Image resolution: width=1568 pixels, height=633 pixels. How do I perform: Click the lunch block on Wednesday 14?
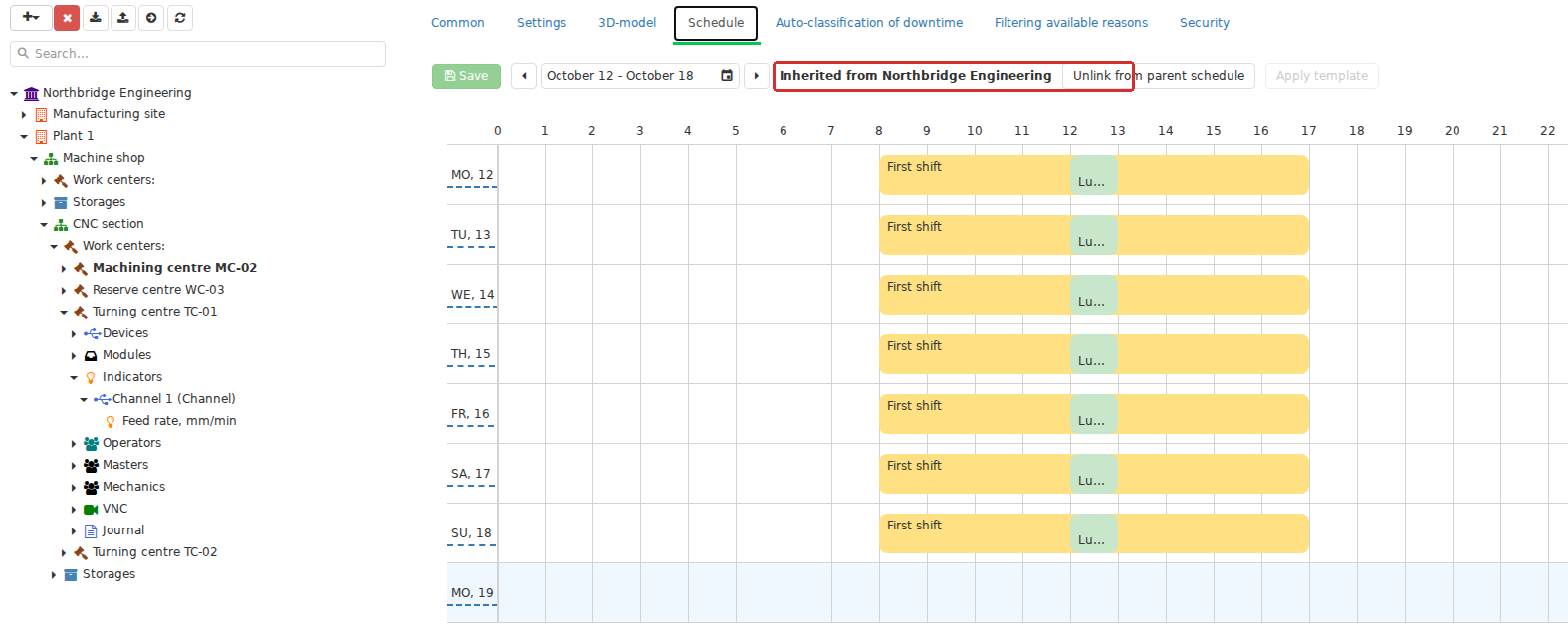[x=1094, y=295]
